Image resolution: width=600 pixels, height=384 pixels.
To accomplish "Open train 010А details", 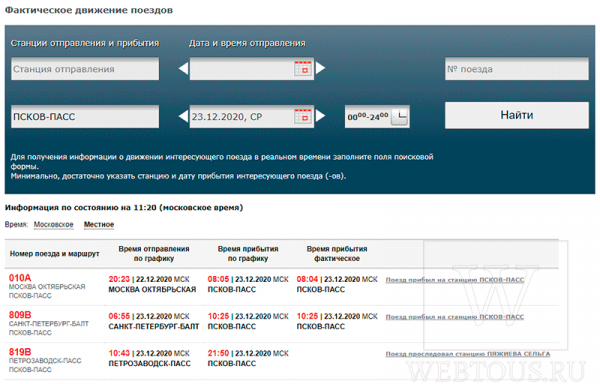I will pyautogui.click(x=20, y=278).
